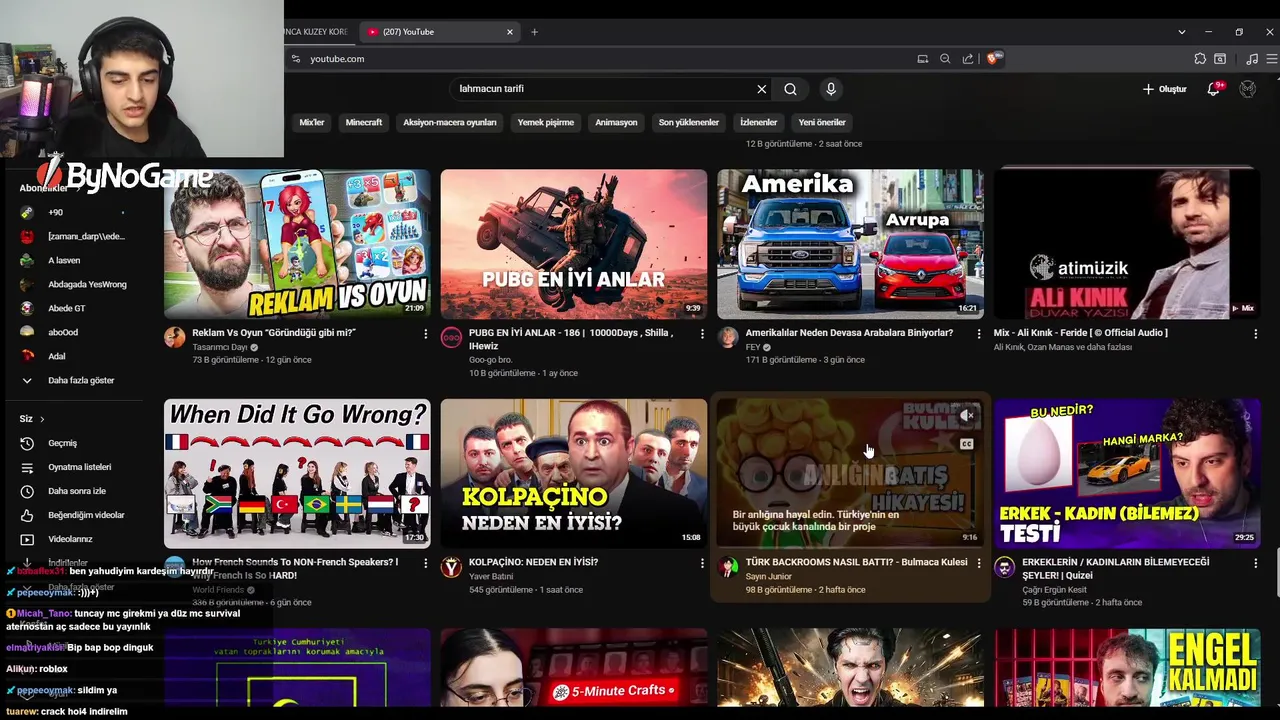
Task: Open the tab search chevron
Action: click(x=1181, y=32)
